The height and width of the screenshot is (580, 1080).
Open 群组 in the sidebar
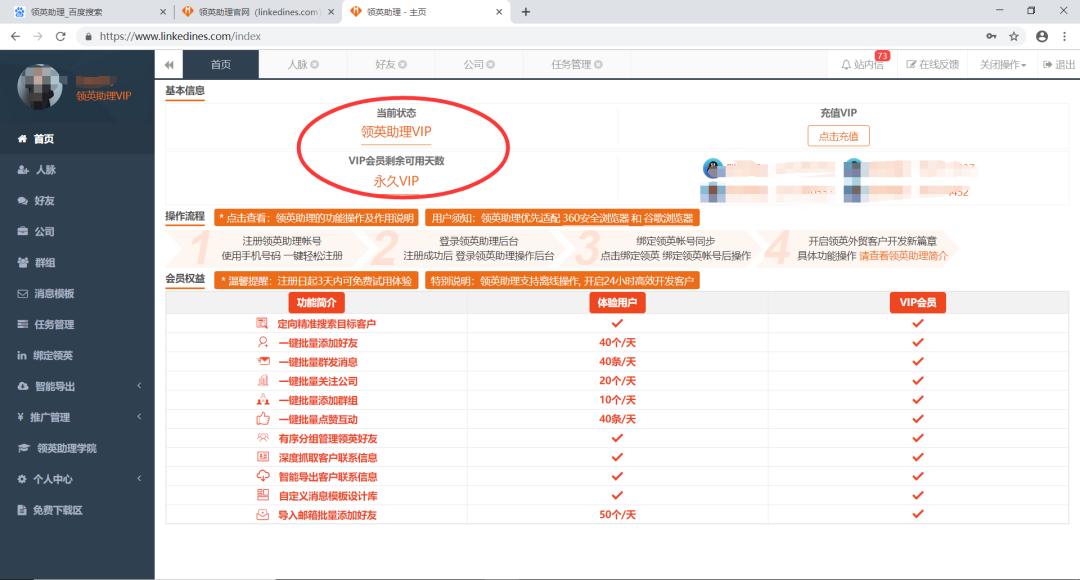coord(77,262)
